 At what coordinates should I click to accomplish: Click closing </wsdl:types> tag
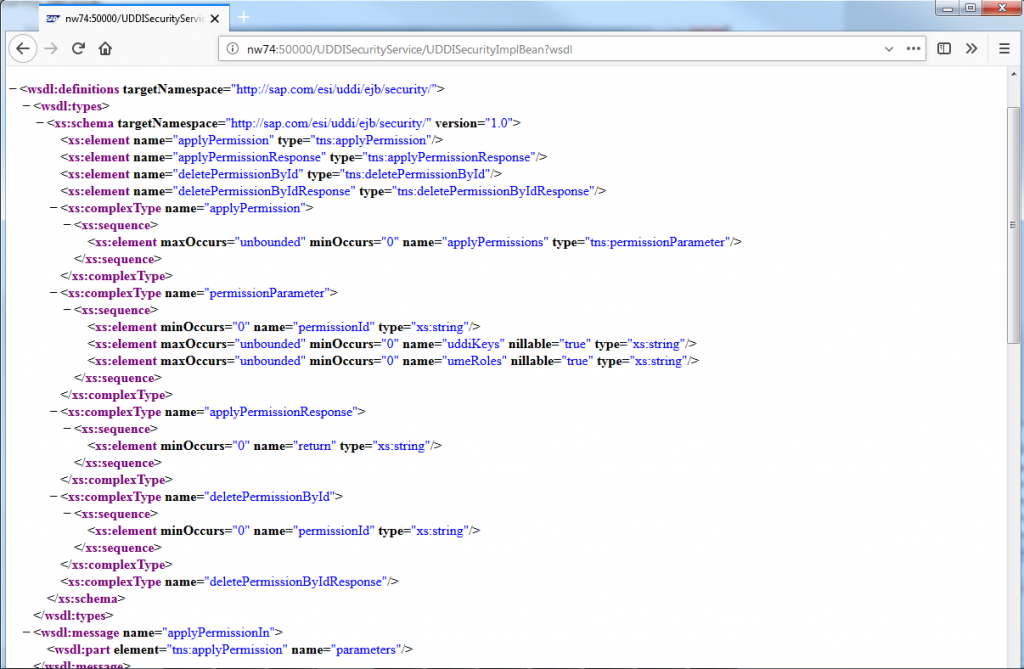(x=73, y=615)
